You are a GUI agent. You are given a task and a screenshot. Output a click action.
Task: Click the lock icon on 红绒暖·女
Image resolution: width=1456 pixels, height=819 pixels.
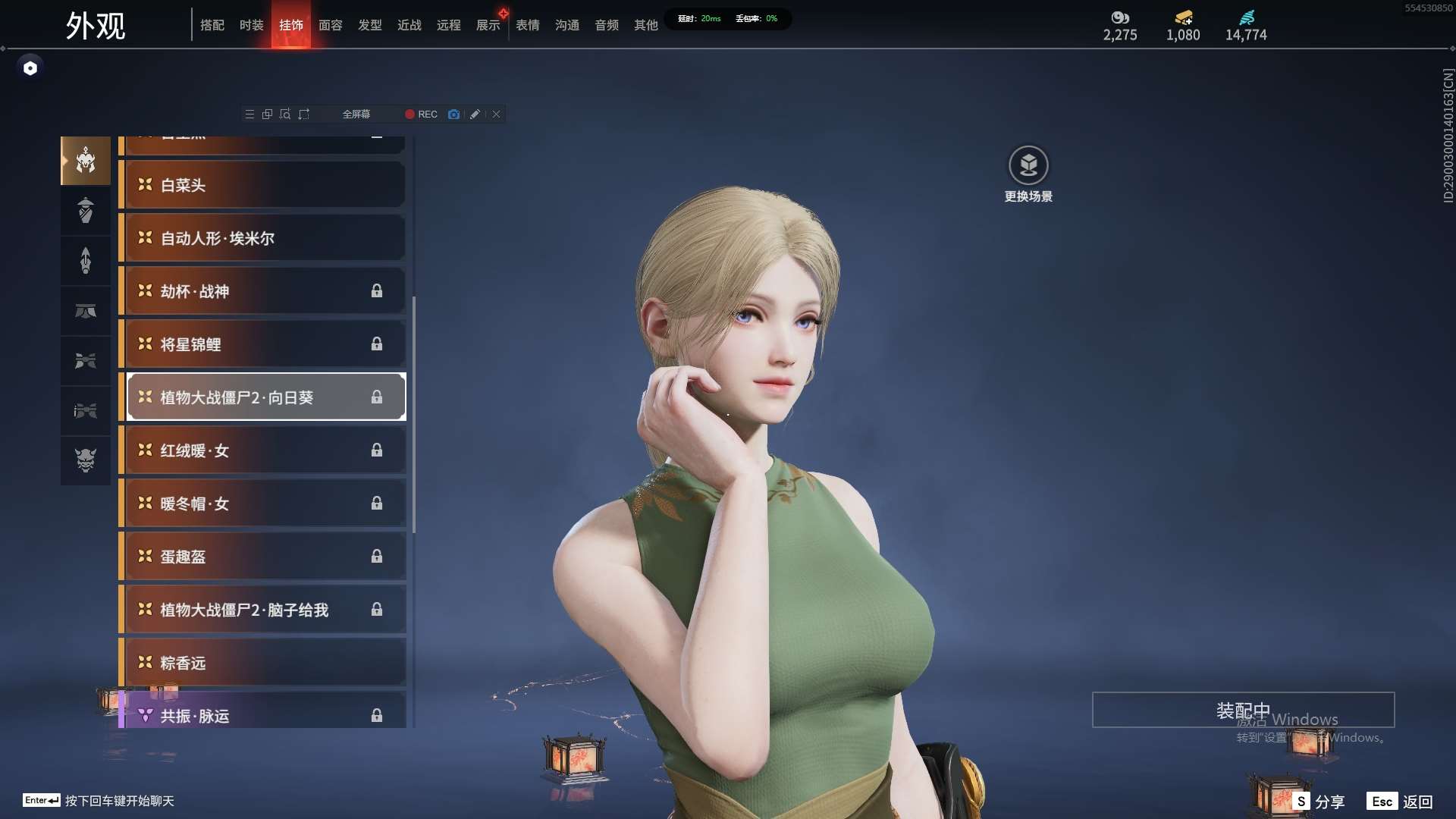(377, 450)
